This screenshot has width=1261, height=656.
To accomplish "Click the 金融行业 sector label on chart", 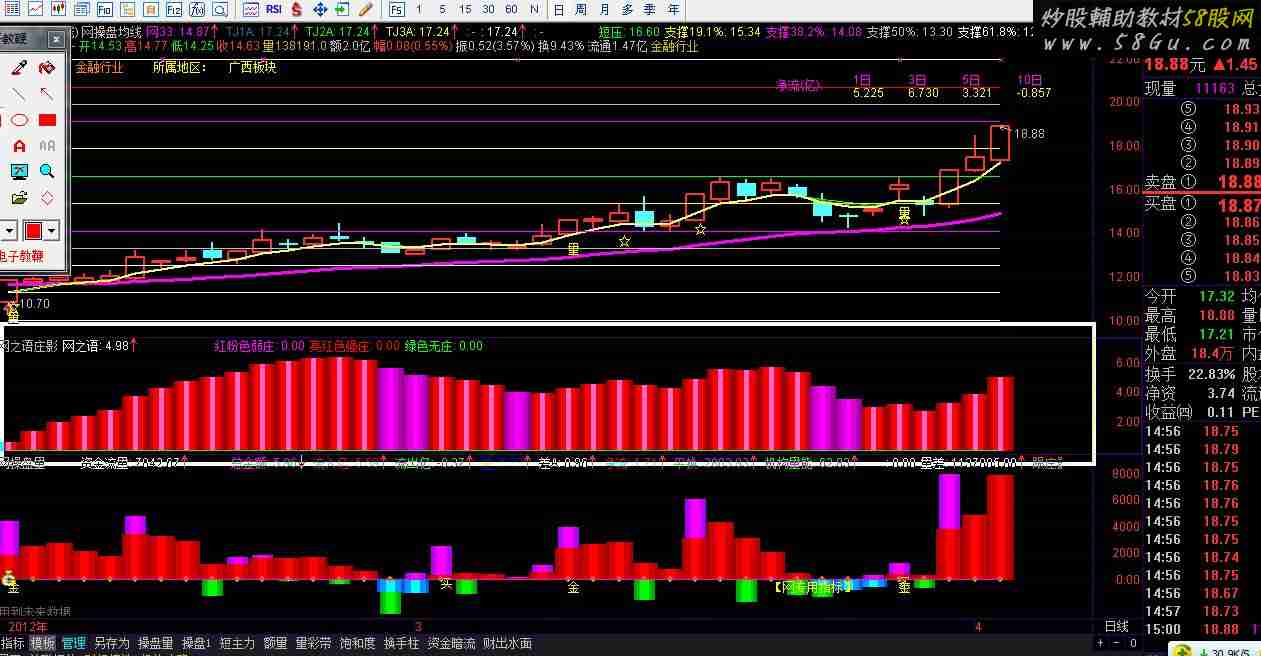I will (99, 68).
